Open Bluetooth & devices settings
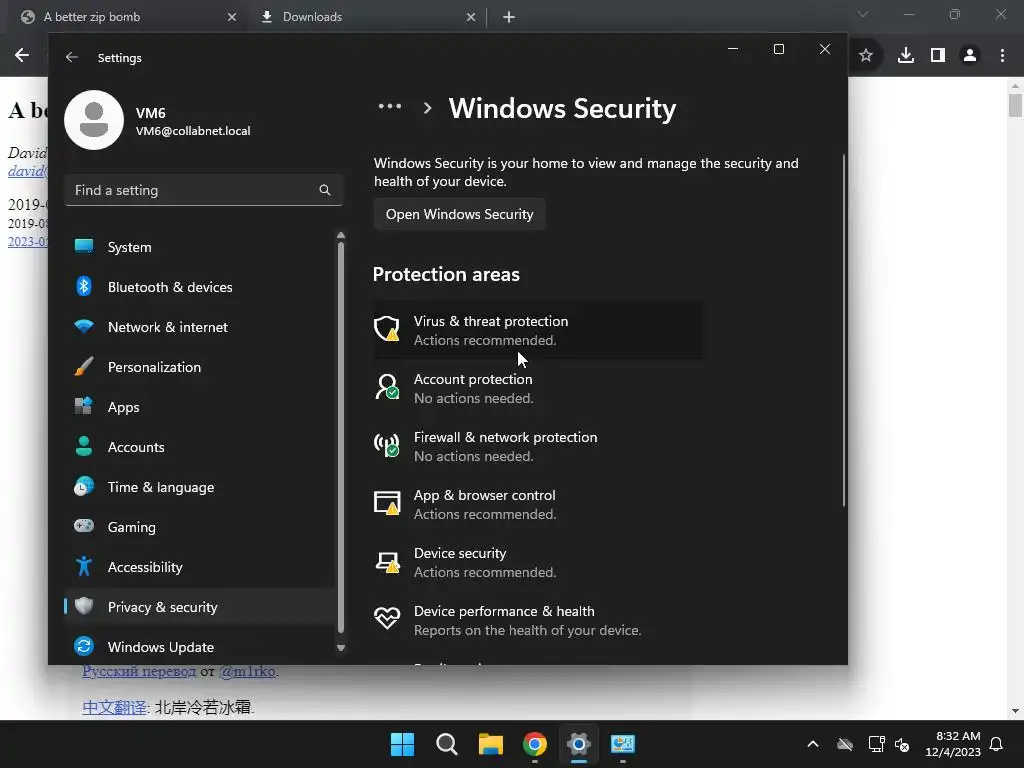 [199, 287]
